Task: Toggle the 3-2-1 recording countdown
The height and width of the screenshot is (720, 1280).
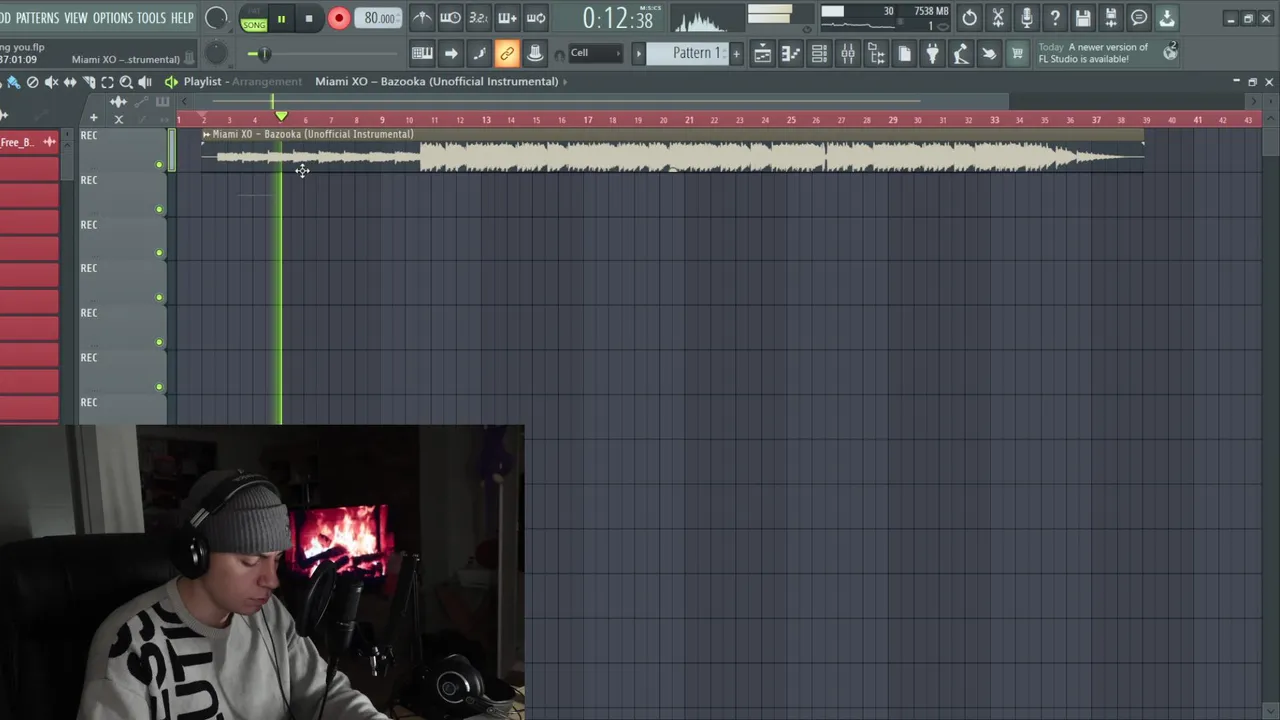Action: (479, 18)
